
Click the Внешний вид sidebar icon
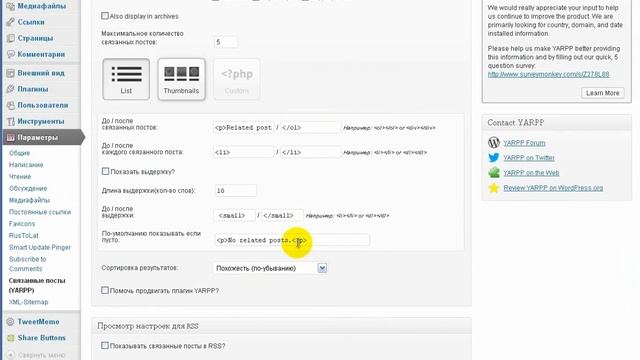[11, 73]
